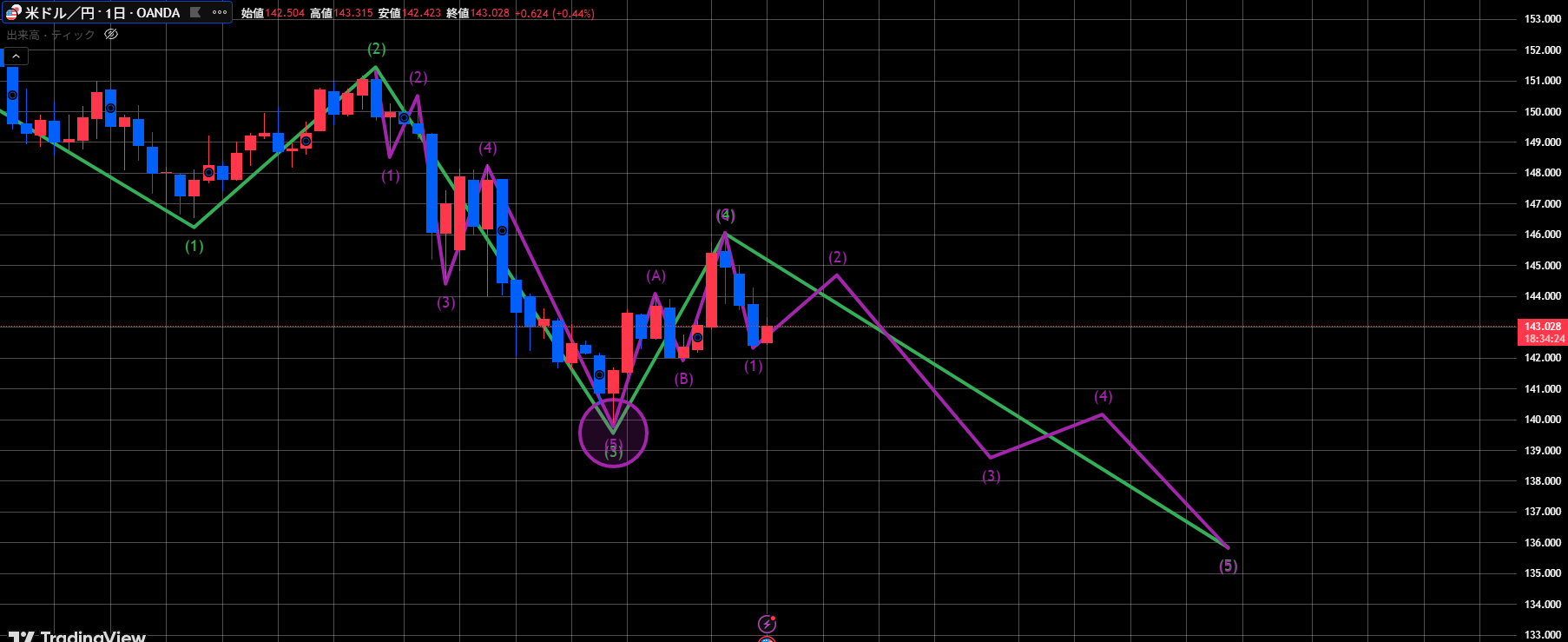Click the event marker on the leftmost candle
Viewport: 1568px width, 642px height.
pyautogui.click(x=12, y=96)
